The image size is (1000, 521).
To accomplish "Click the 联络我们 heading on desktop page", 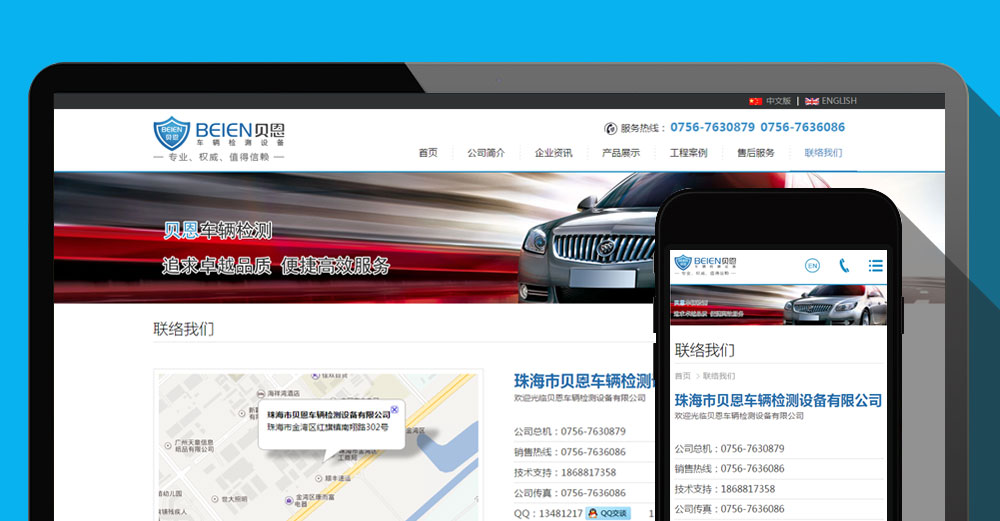I will (184, 329).
